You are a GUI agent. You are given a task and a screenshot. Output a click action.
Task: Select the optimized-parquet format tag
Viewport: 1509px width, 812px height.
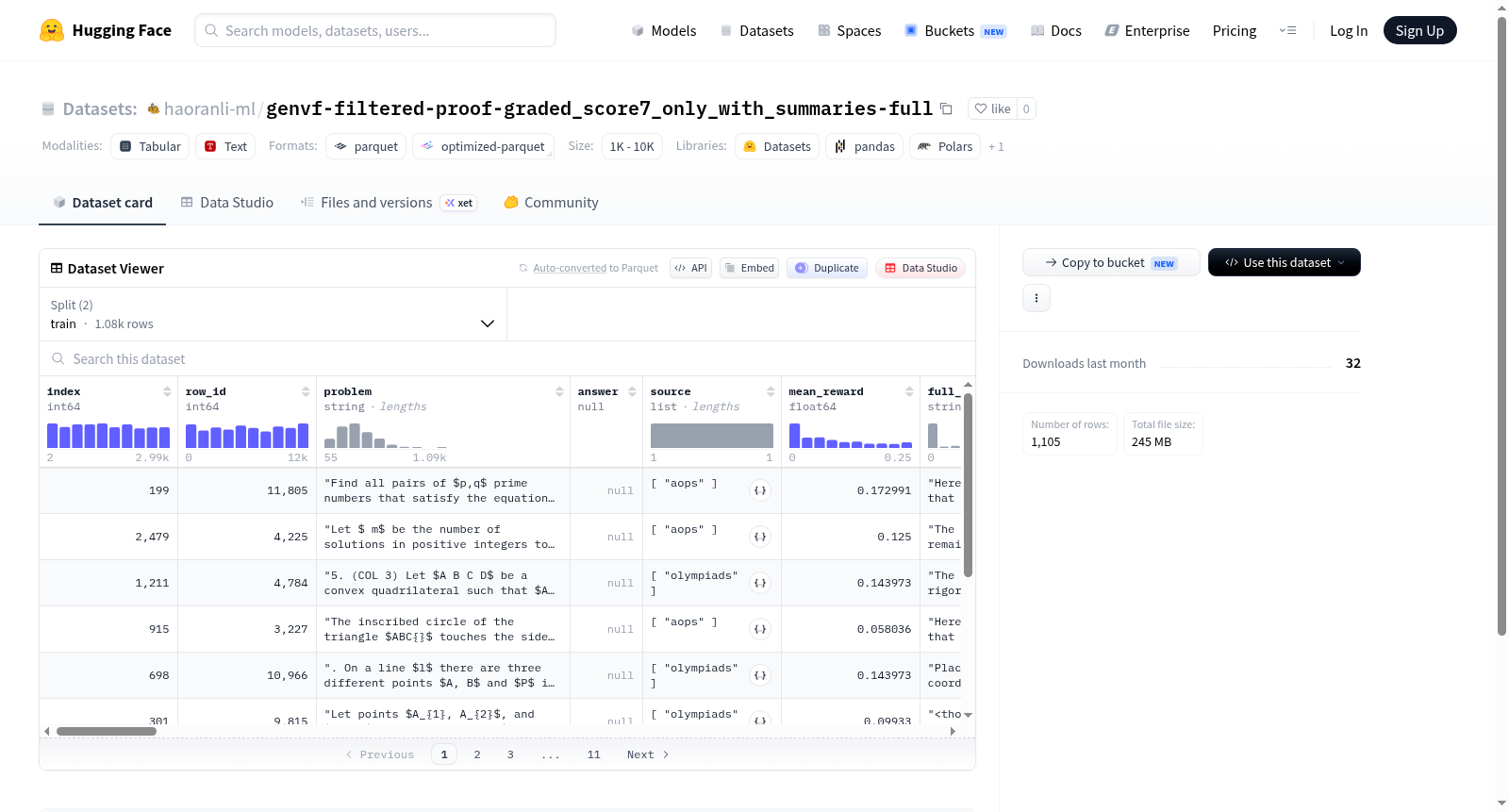tap(483, 146)
